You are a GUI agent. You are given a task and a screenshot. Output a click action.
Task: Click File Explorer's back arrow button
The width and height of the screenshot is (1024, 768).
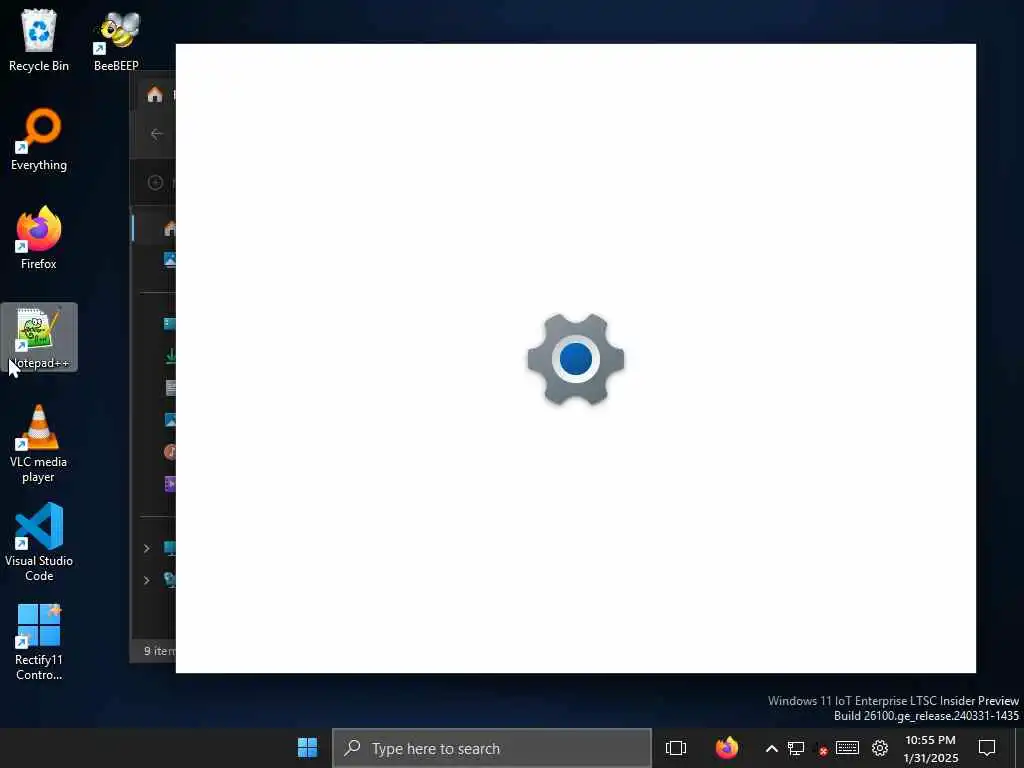tap(156, 134)
